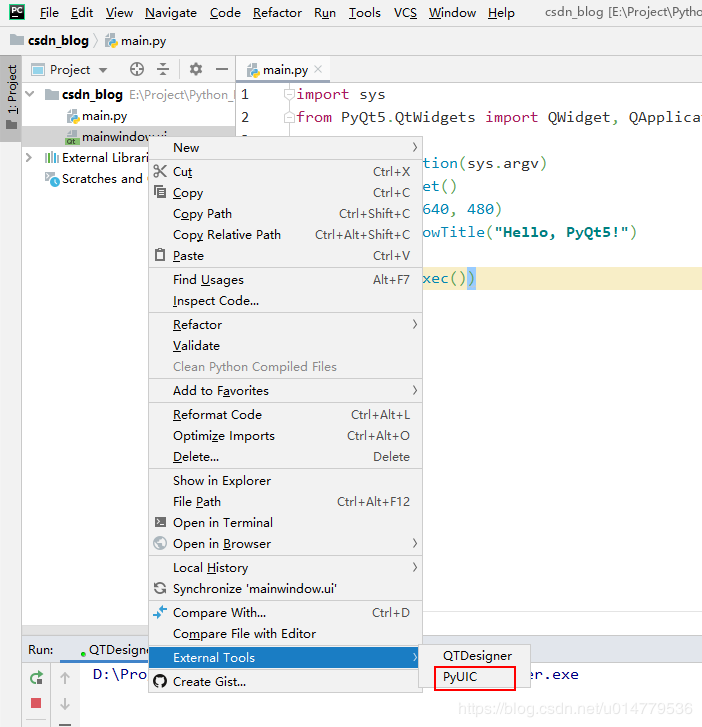Image resolution: width=702 pixels, height=727 pixels.
Task: Click the Cut scissors icon in context menu
Action: [x=160, y=171]
